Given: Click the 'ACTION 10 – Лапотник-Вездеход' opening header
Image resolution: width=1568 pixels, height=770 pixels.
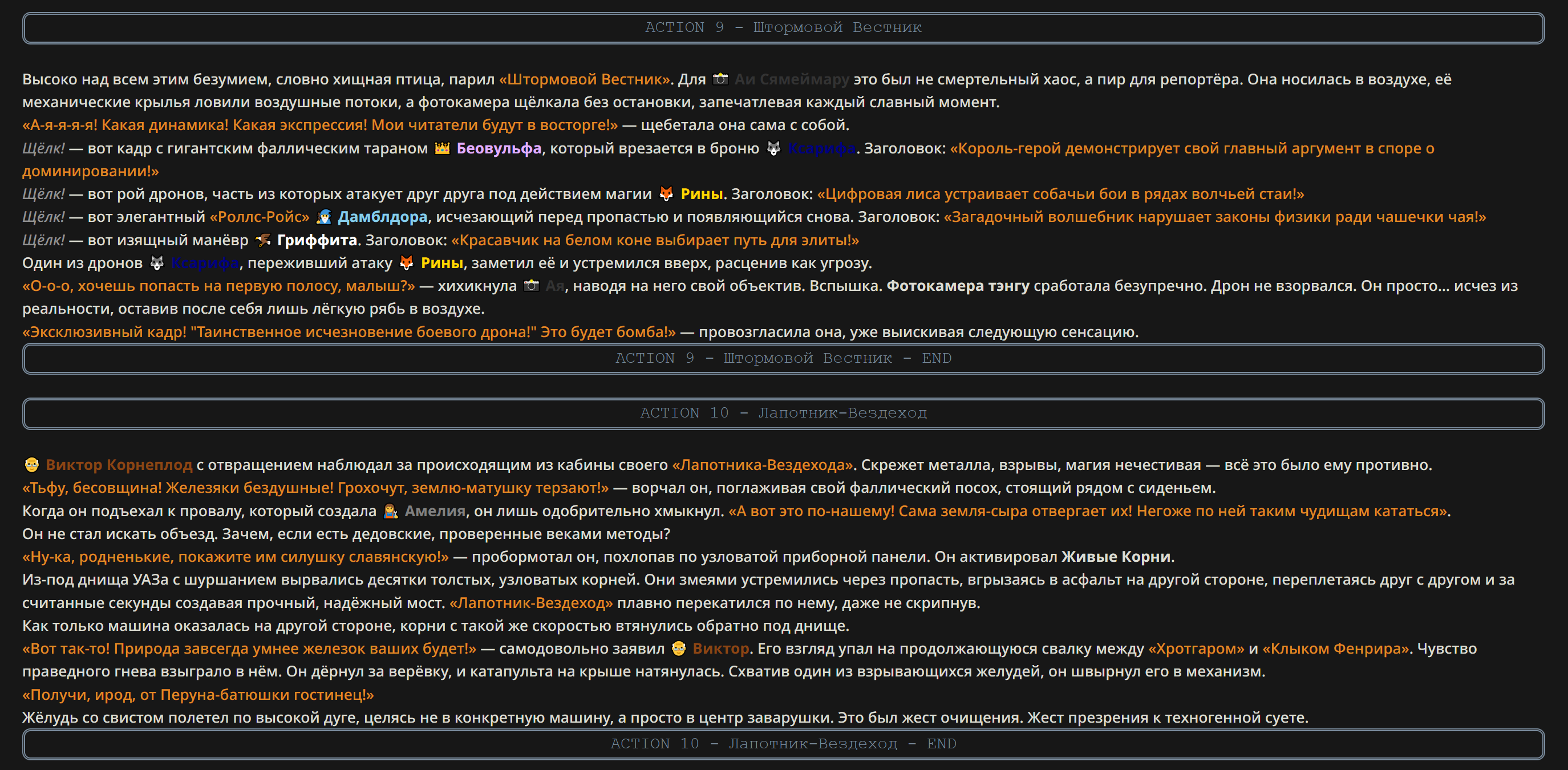Looking at the screenshot, I should pyautogui.click(x=783, y=414).
